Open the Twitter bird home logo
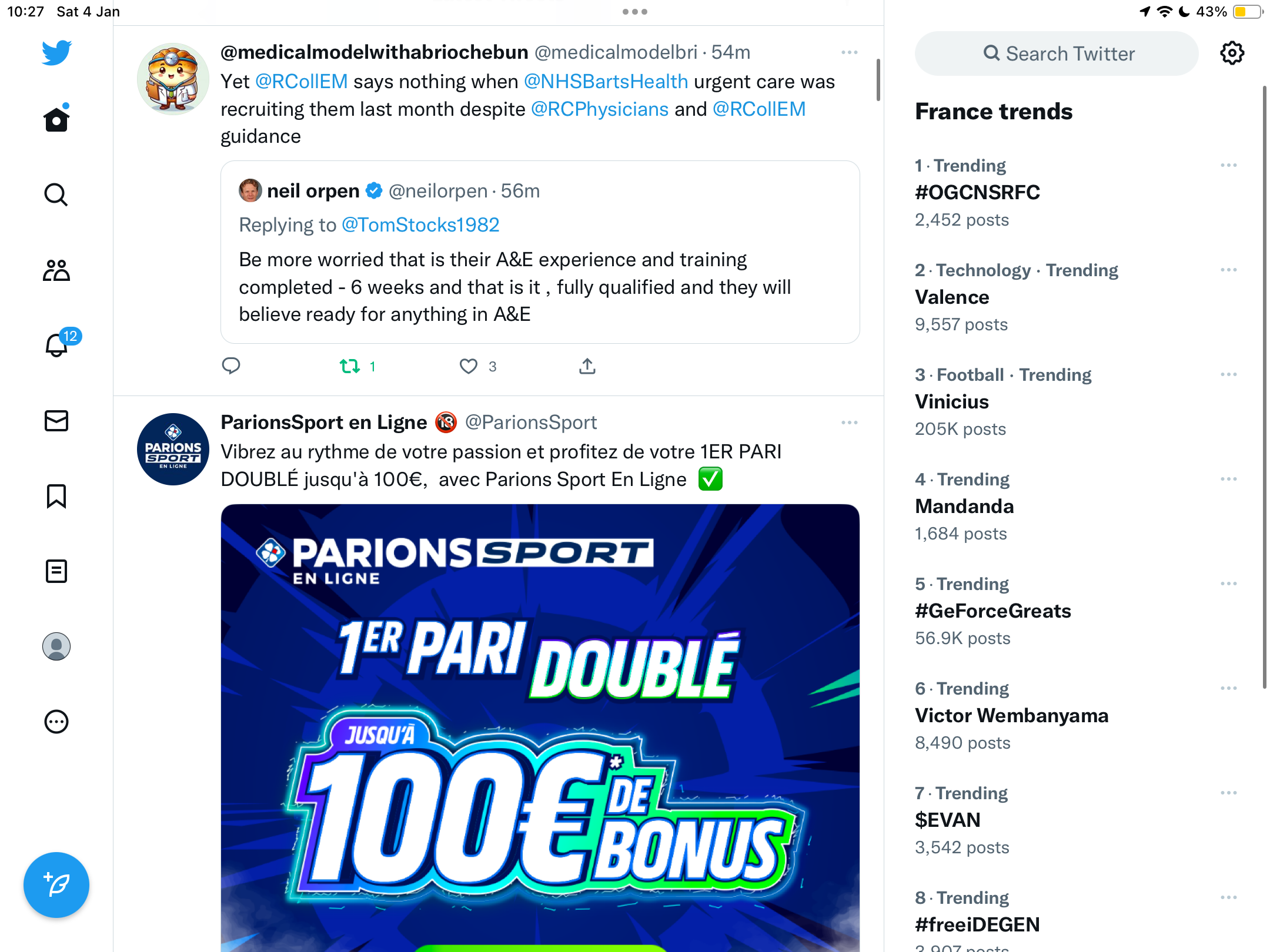Screen dimensions: 1270x952 tap(56, 53)
